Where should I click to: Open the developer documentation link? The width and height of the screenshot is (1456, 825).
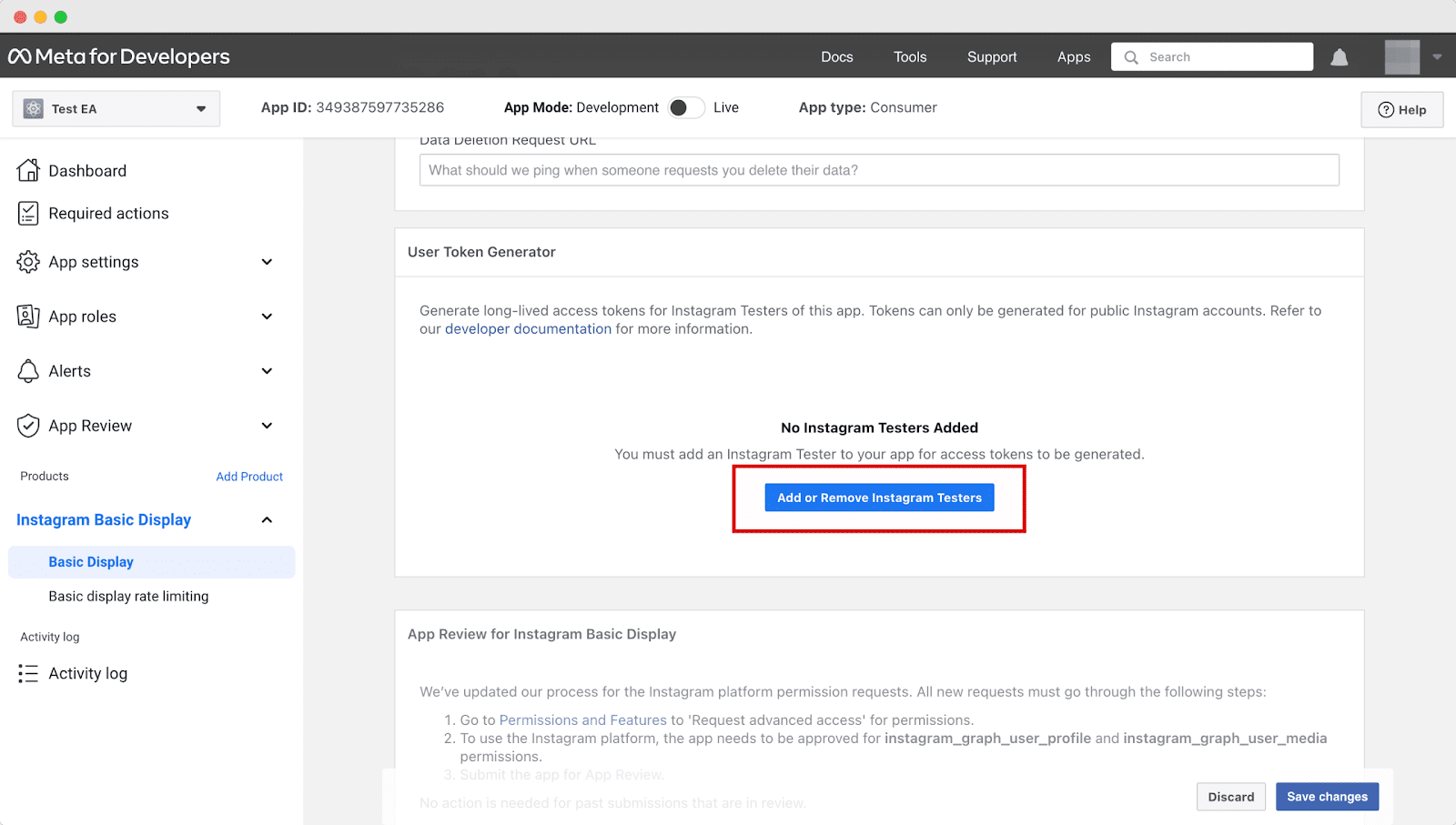pyautogui.click(x=528, y=329)
